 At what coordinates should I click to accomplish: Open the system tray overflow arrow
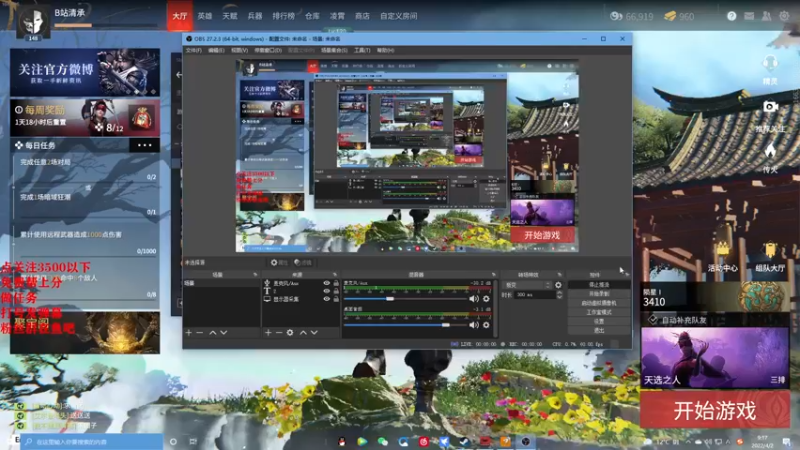688,441
